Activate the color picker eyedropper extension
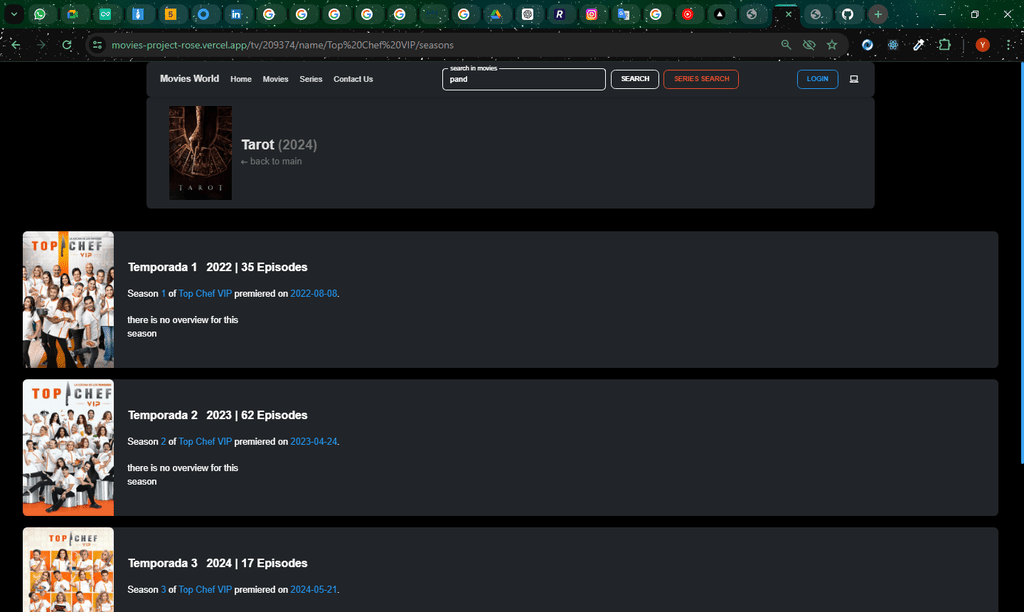Viewport: 1024px width, 612px height. pyautogui.click(x=919, y=45)
